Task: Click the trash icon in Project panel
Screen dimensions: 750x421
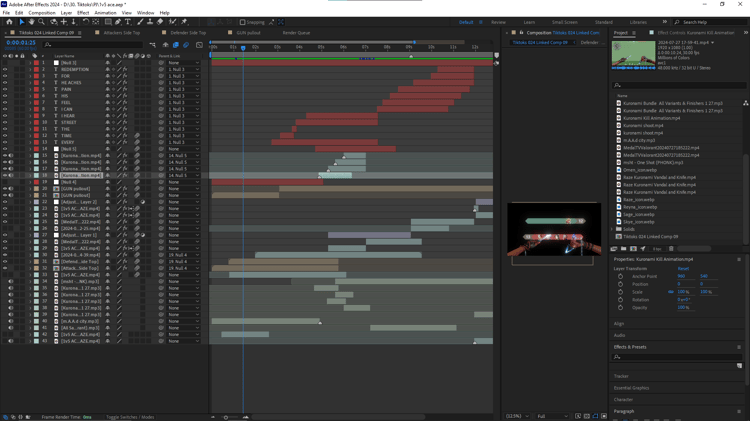Action: pyautogui.click(x=671, y=249)
